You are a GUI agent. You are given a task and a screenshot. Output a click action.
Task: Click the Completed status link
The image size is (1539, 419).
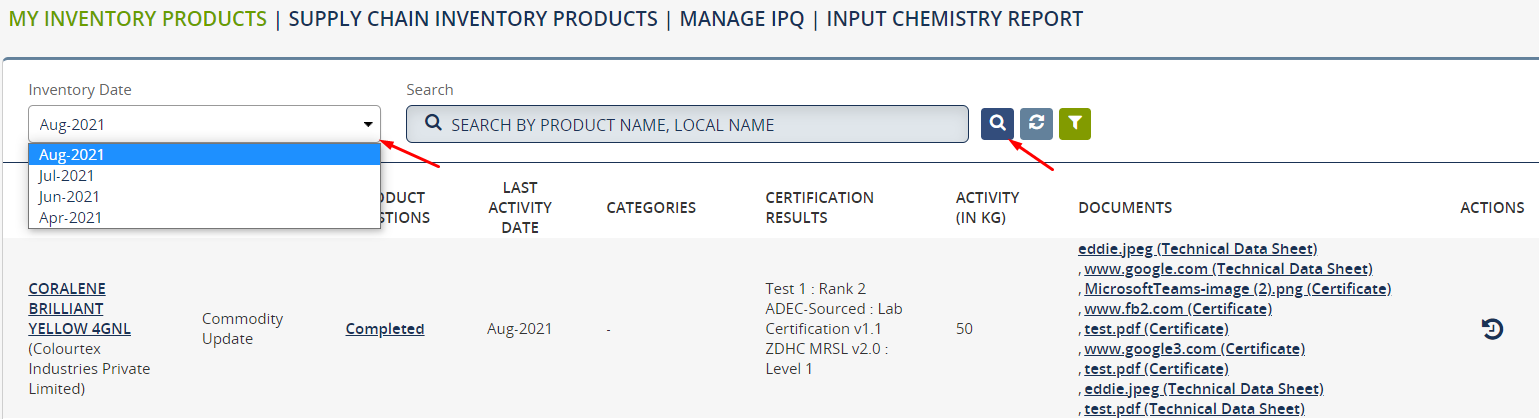click(x=385, y=328)
